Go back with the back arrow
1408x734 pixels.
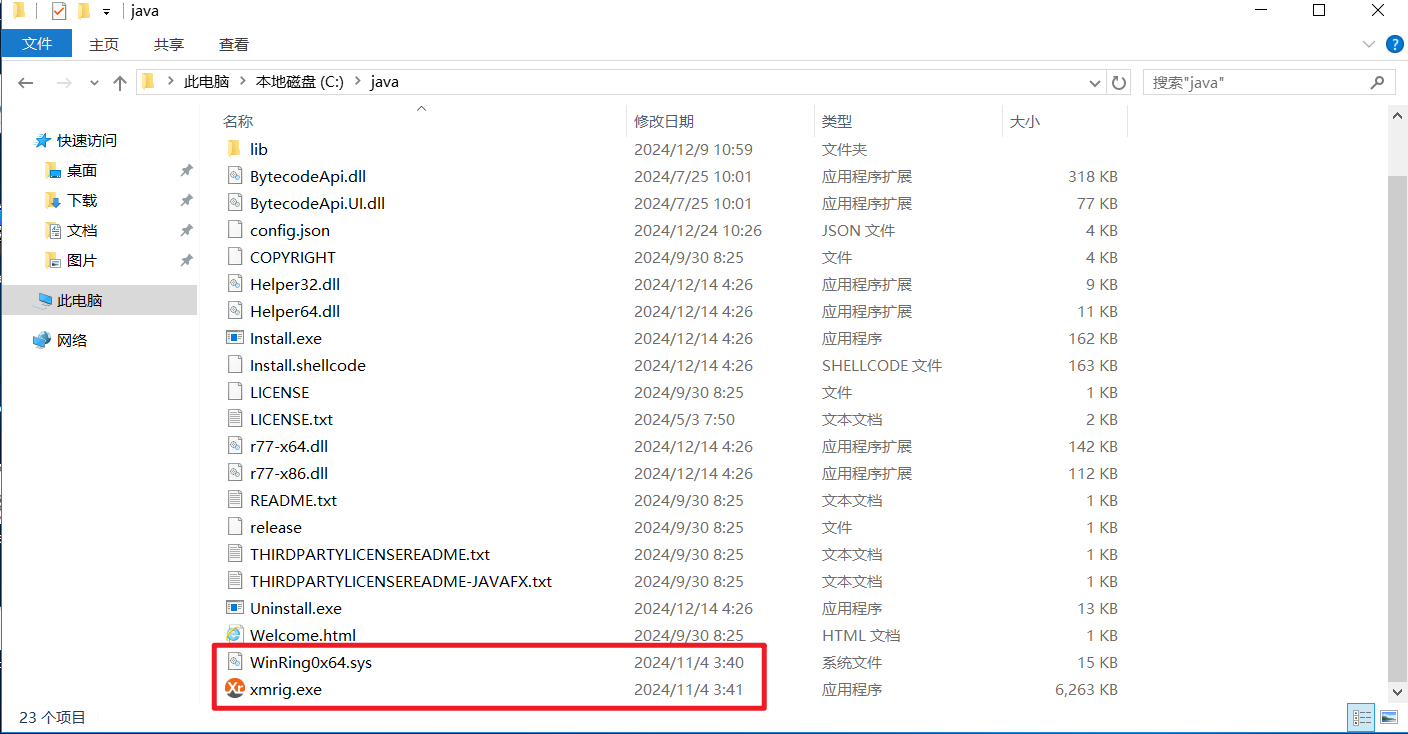26,83
